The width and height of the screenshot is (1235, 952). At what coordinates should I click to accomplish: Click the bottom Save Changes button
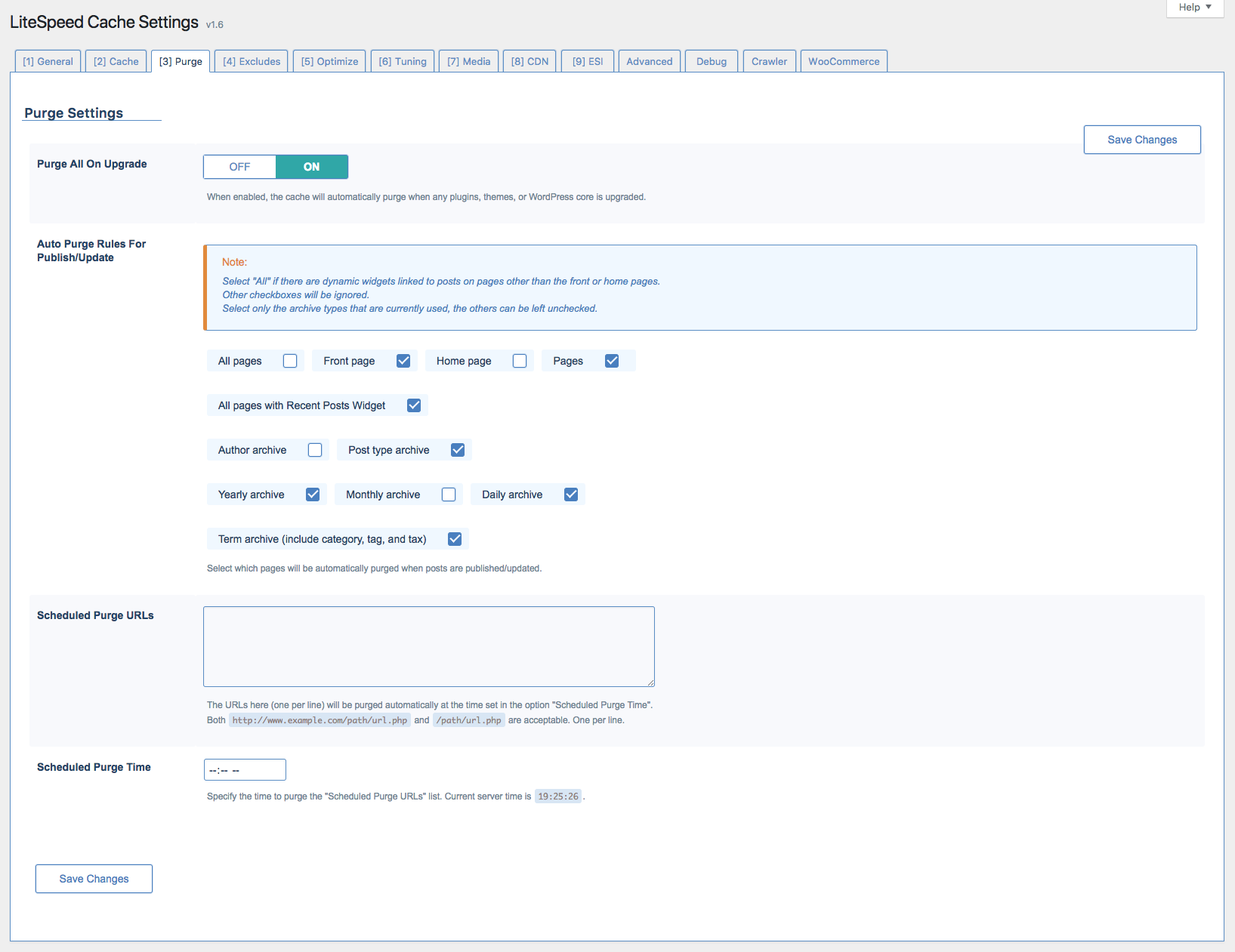pos(94,879)
